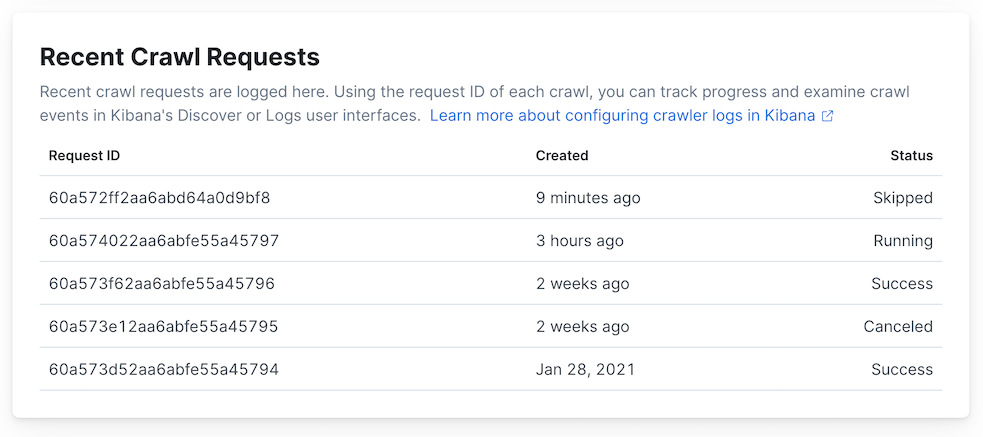
Task: Click '2 weeks ago' in the Canceled row
Action: [583, 327]
